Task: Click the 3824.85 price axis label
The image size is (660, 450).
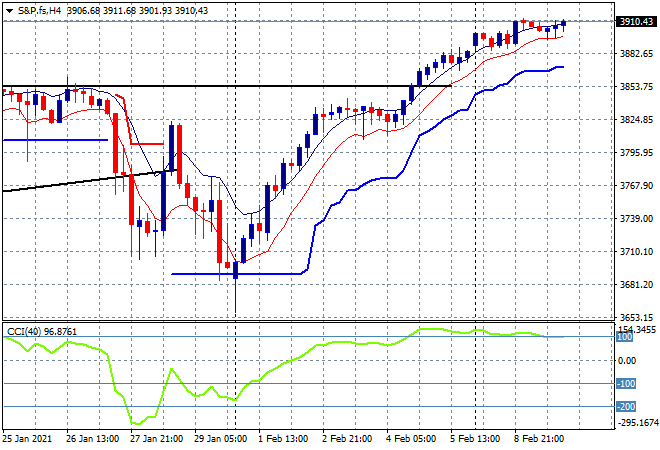Action: pyautogui.click(x=636, y=120)
